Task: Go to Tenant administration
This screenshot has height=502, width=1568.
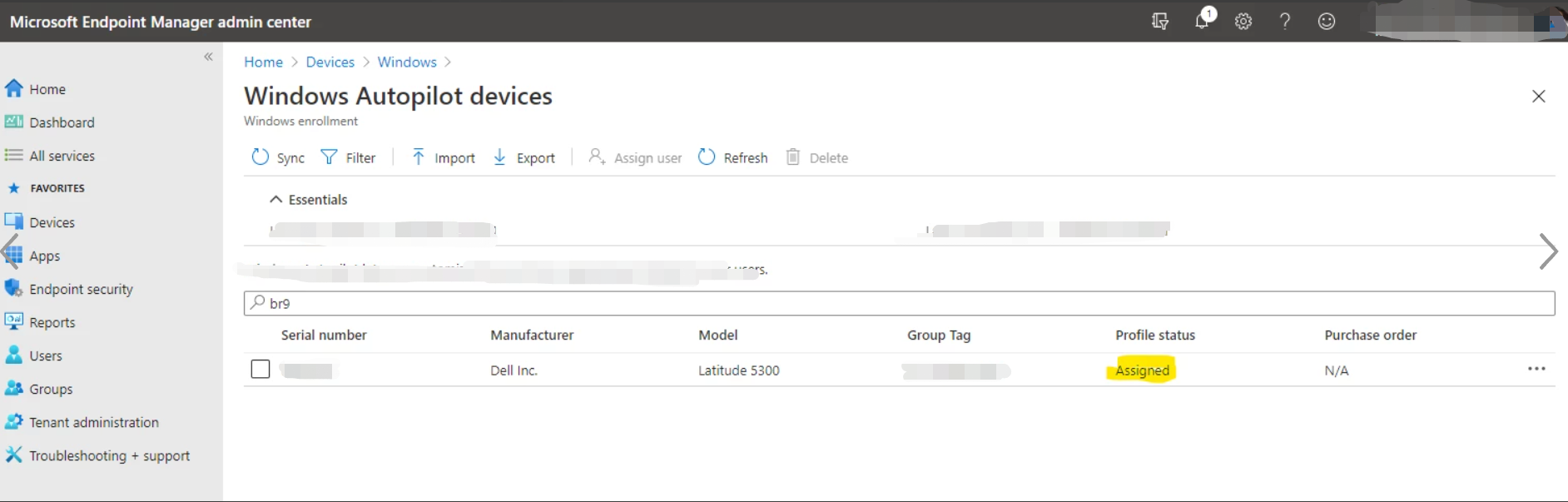Action: coord(93,422)
